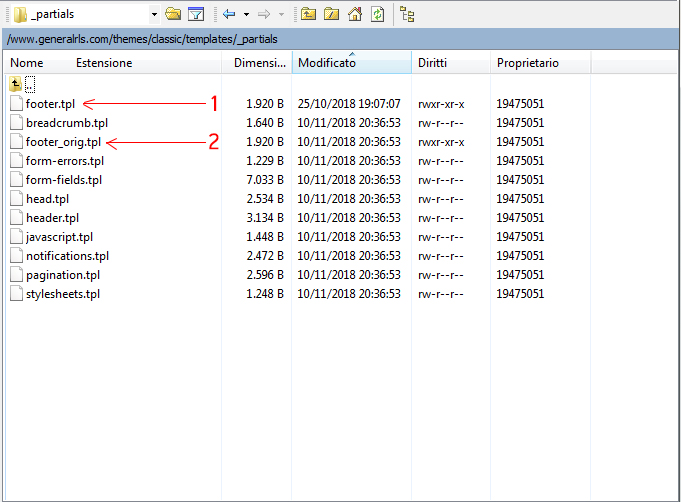Click the modified date of notifications.tpl
The image size is (681, 502).
point(349,256)
